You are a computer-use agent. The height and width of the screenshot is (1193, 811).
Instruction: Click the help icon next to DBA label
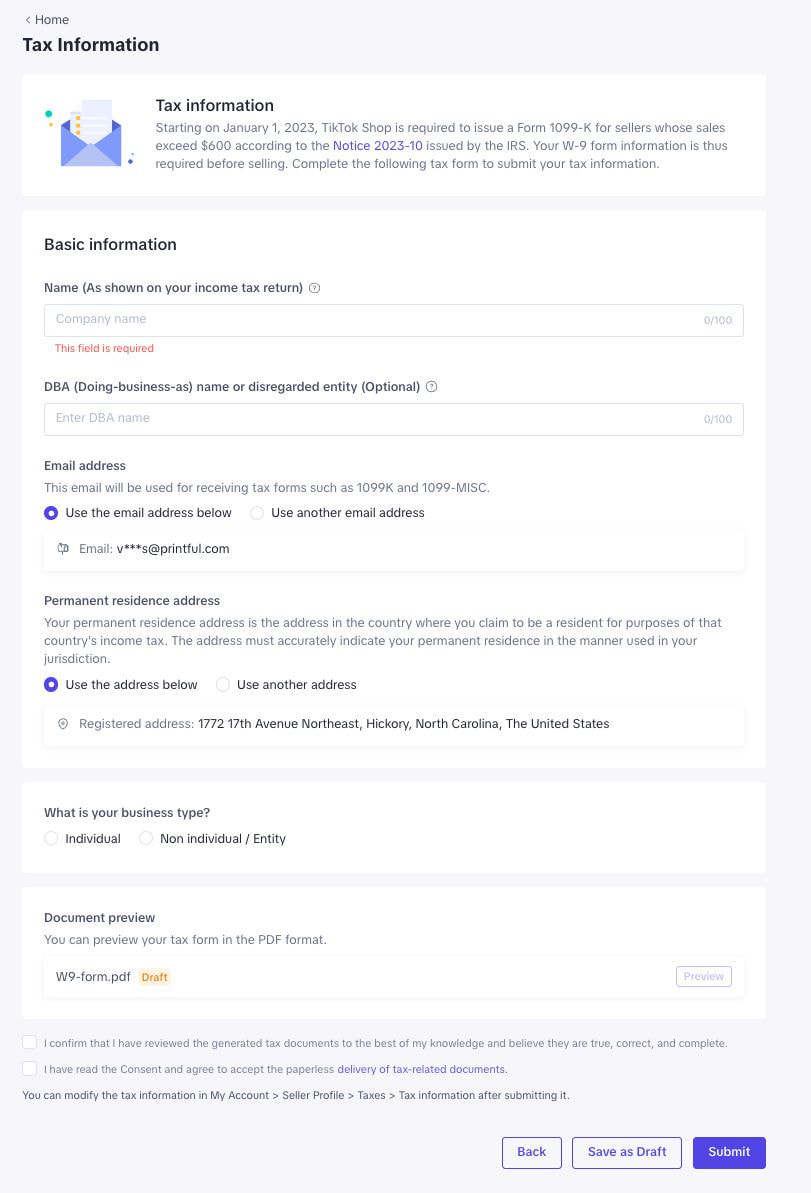(432, 387)
